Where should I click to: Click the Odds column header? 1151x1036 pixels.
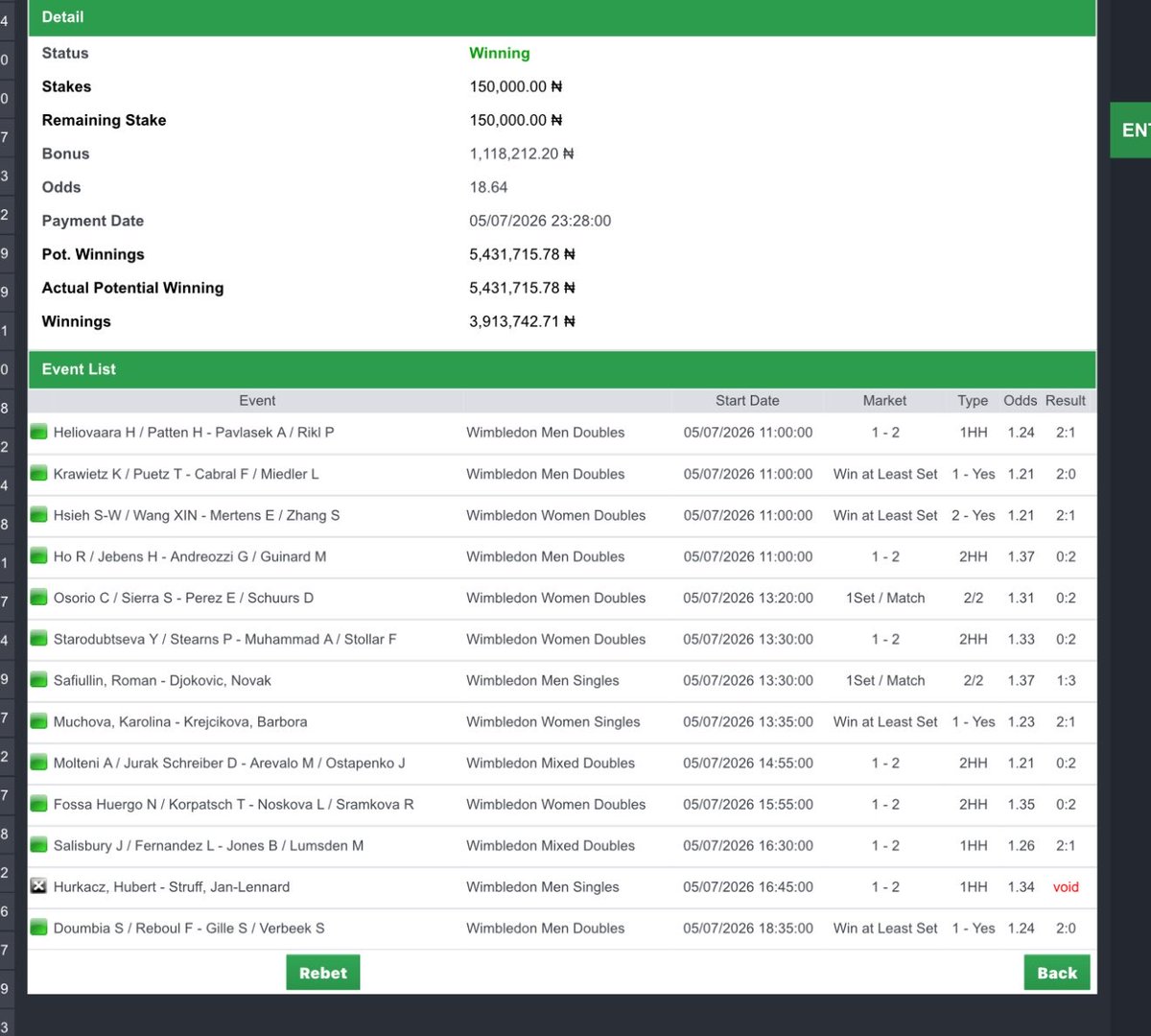1021,401
